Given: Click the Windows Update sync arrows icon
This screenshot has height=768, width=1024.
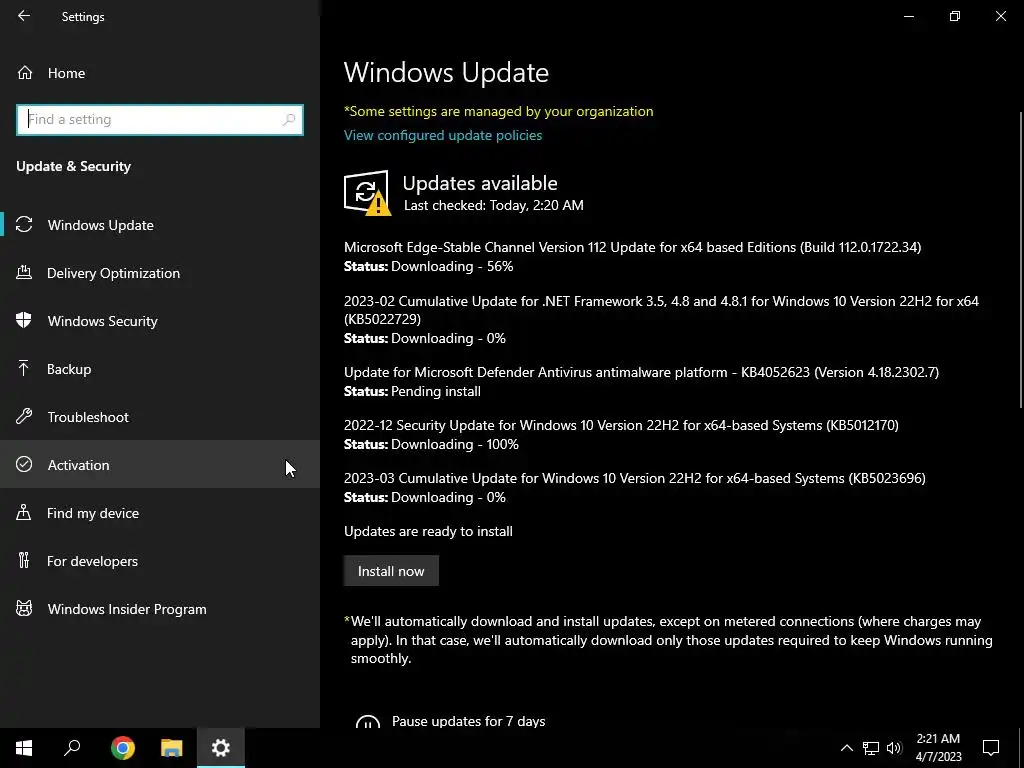Looking at the screenshot, I should point(24,225).
